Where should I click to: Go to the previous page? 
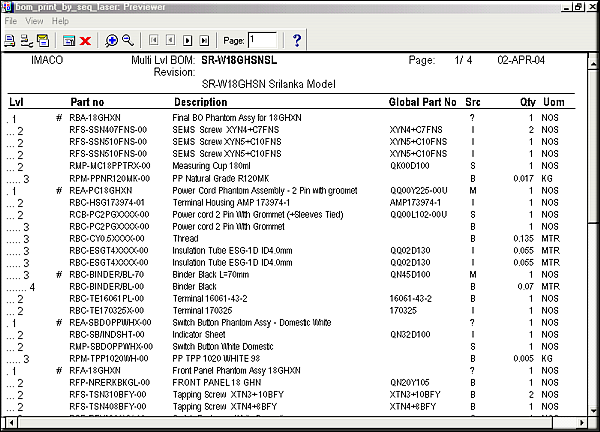click(171, 40)
